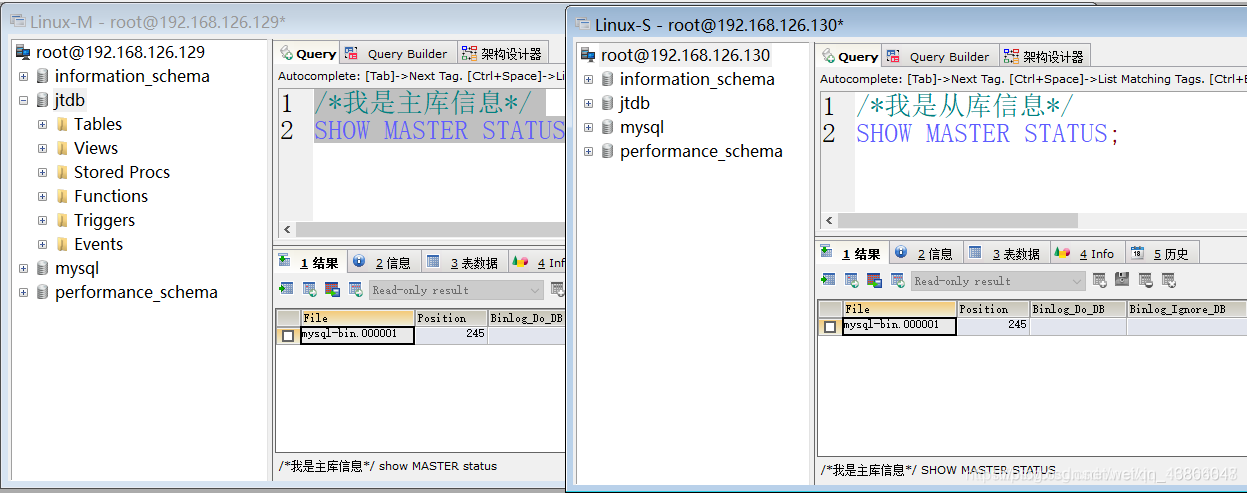This screenshot has width=1247, height=493.
Task: Click export-result icon in Linux-M results toolbar
Action: click(286, 289)
